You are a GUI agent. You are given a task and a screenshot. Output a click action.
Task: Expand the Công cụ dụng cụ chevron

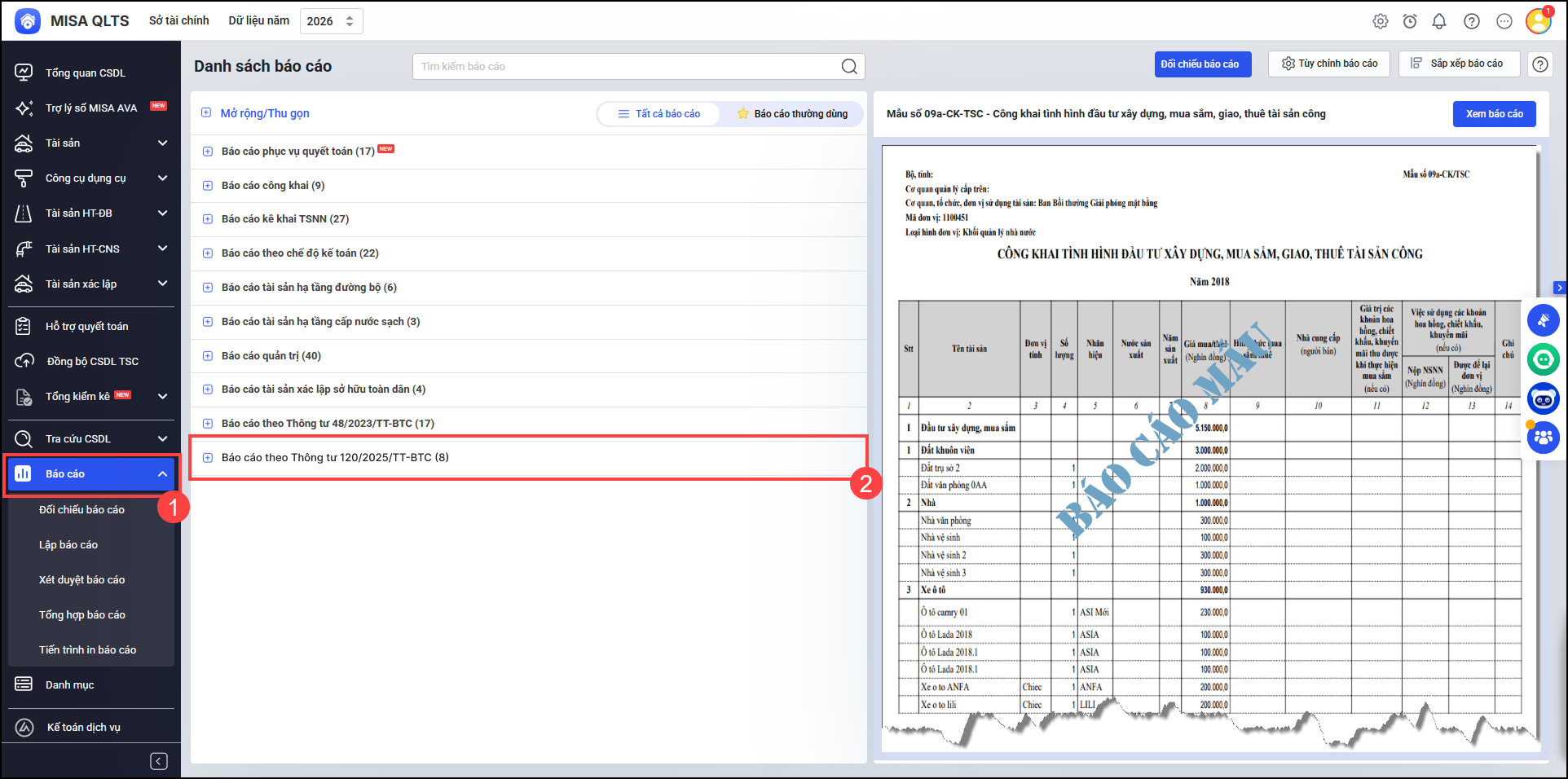pyautogui.click(x=163, y=178)
